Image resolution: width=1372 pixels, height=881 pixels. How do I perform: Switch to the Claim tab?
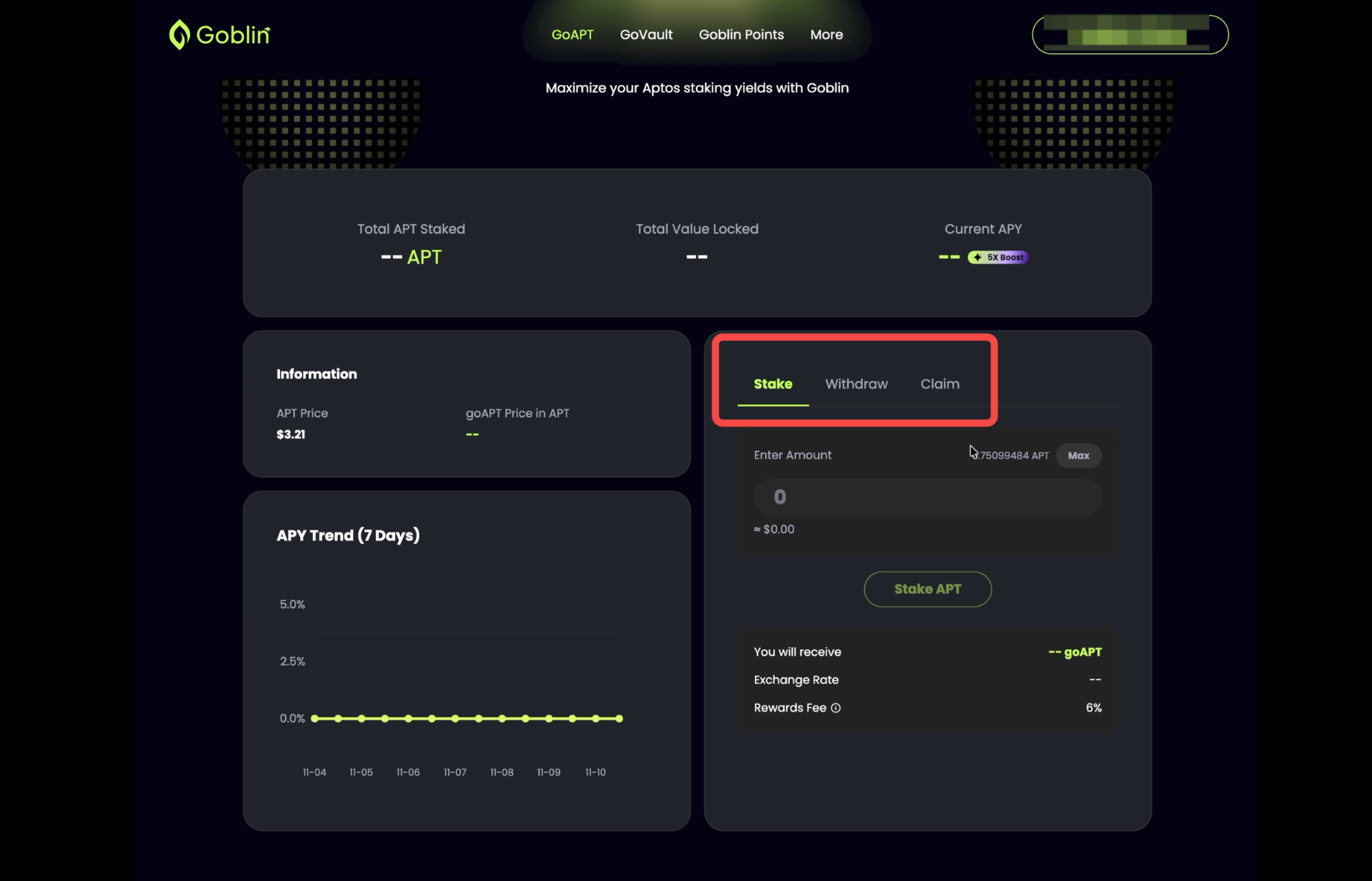(x=940, y=384)
